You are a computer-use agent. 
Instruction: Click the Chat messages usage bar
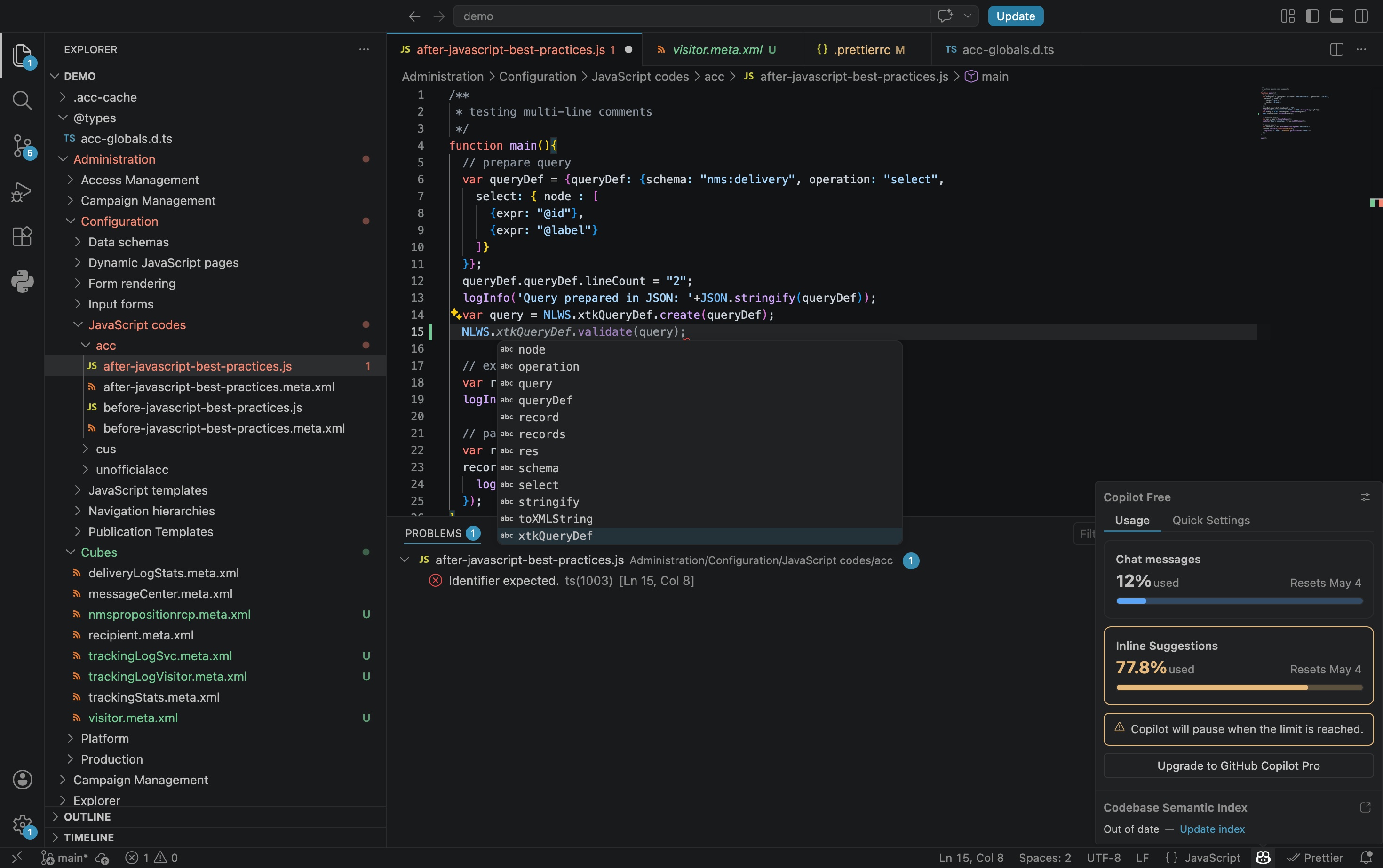[x=1239, y=601]
